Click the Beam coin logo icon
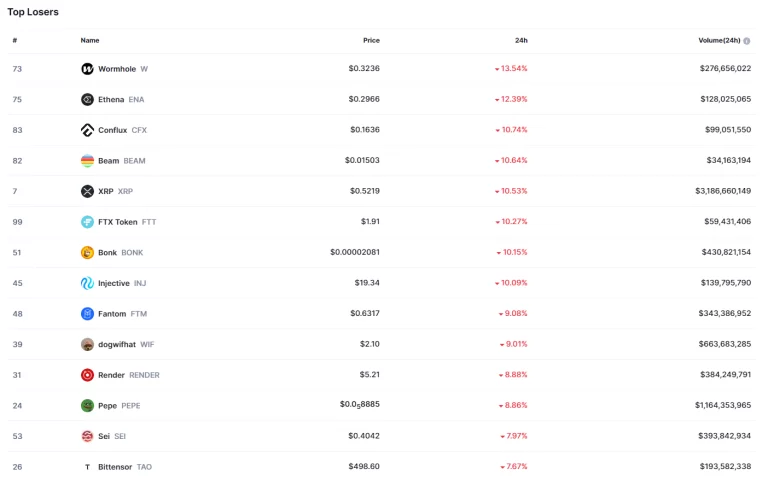Viewport: 768px width, 480px height. coord(87,161)
